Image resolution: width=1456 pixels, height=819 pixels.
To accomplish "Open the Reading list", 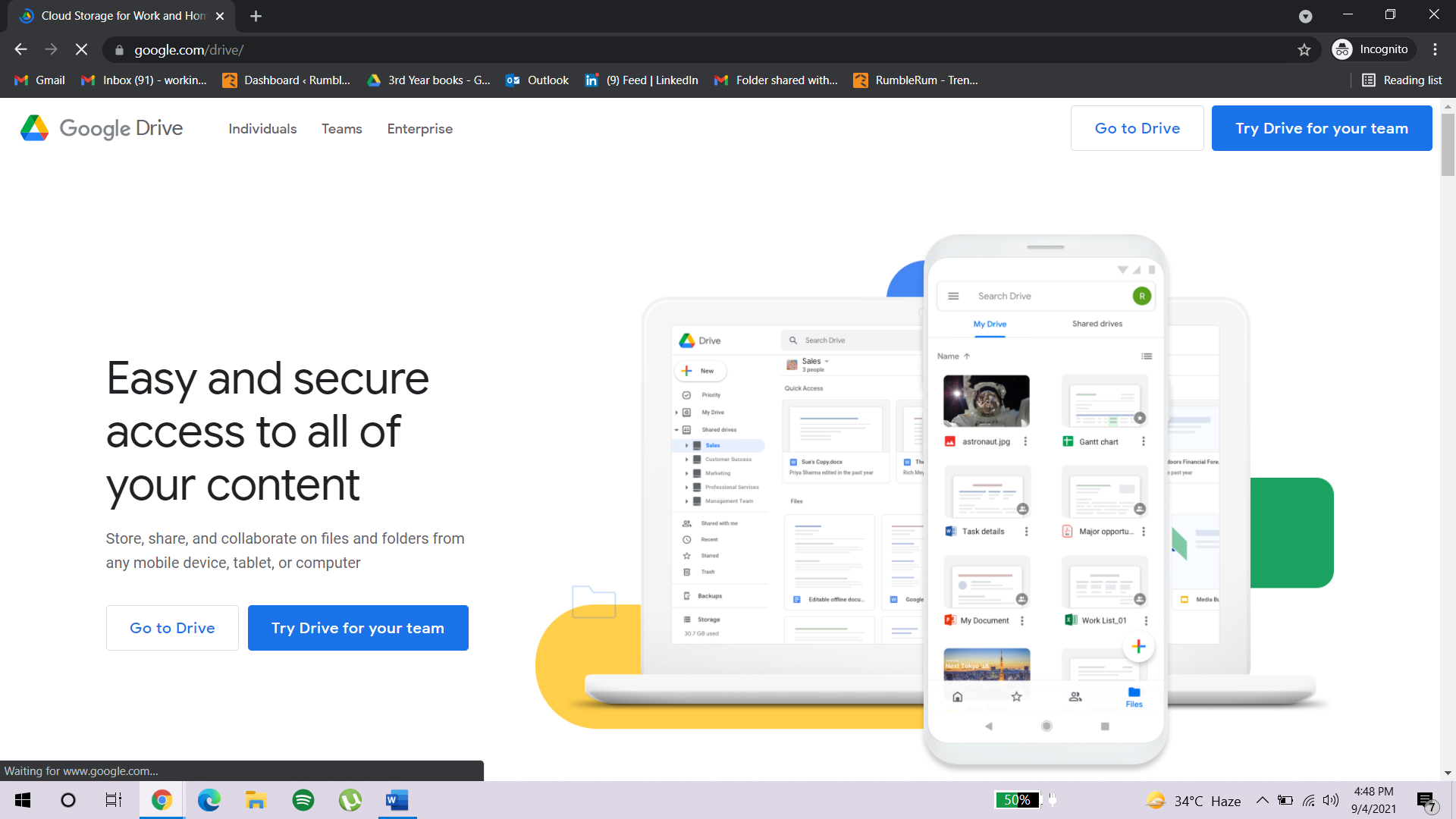I will tap(1402, 80).
